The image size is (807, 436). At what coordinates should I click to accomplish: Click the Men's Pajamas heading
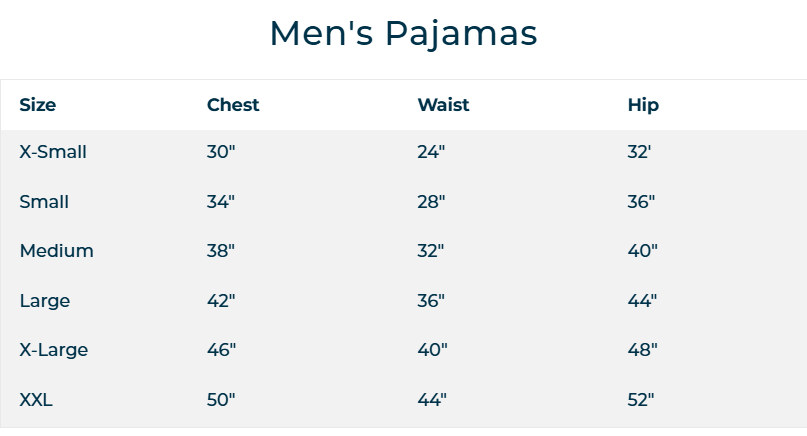404,34
